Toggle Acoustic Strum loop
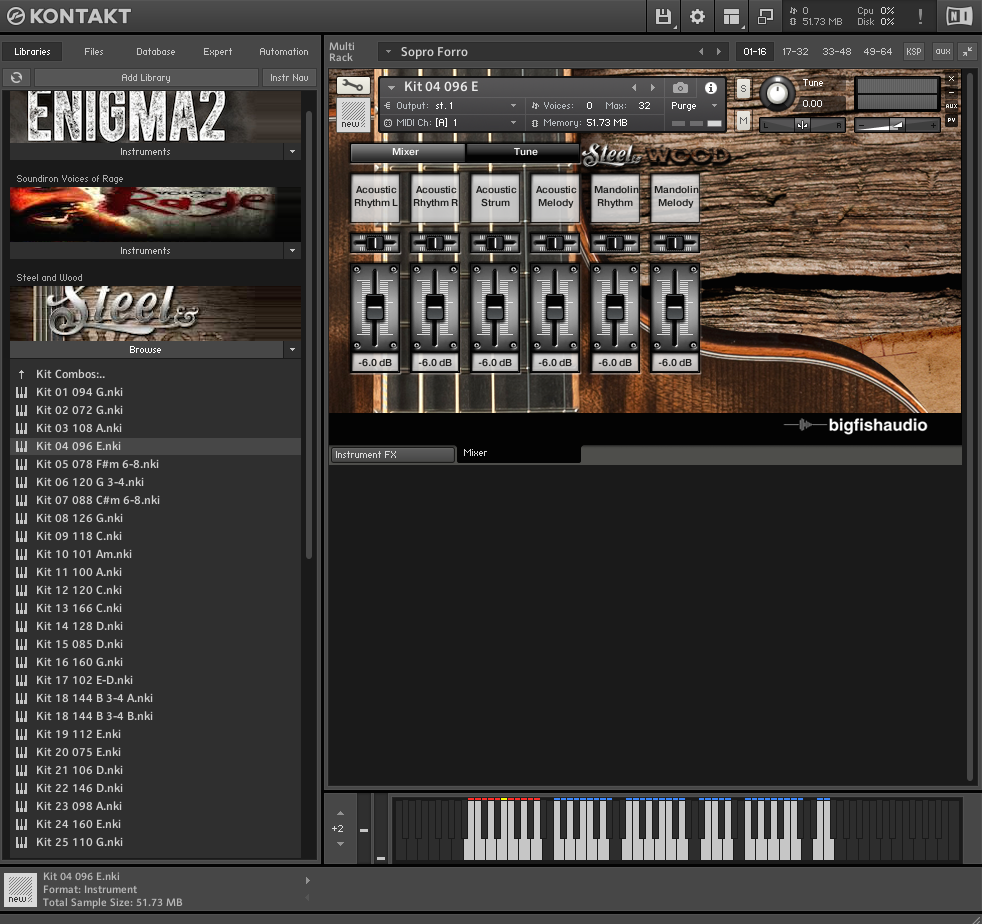This screenshot has height=924, width=982. pyautogui.click(x=495, y=197)
